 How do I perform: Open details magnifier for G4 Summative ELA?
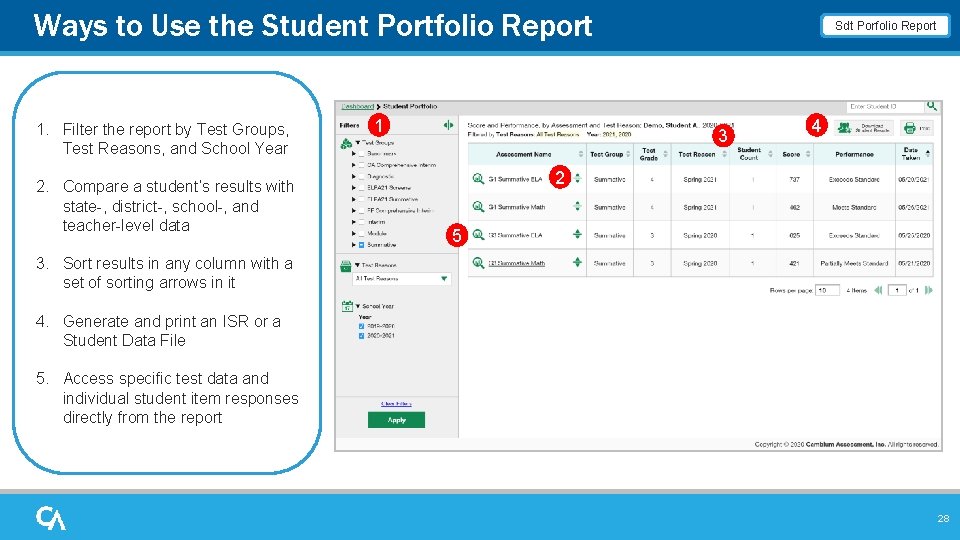coord(478,179)
